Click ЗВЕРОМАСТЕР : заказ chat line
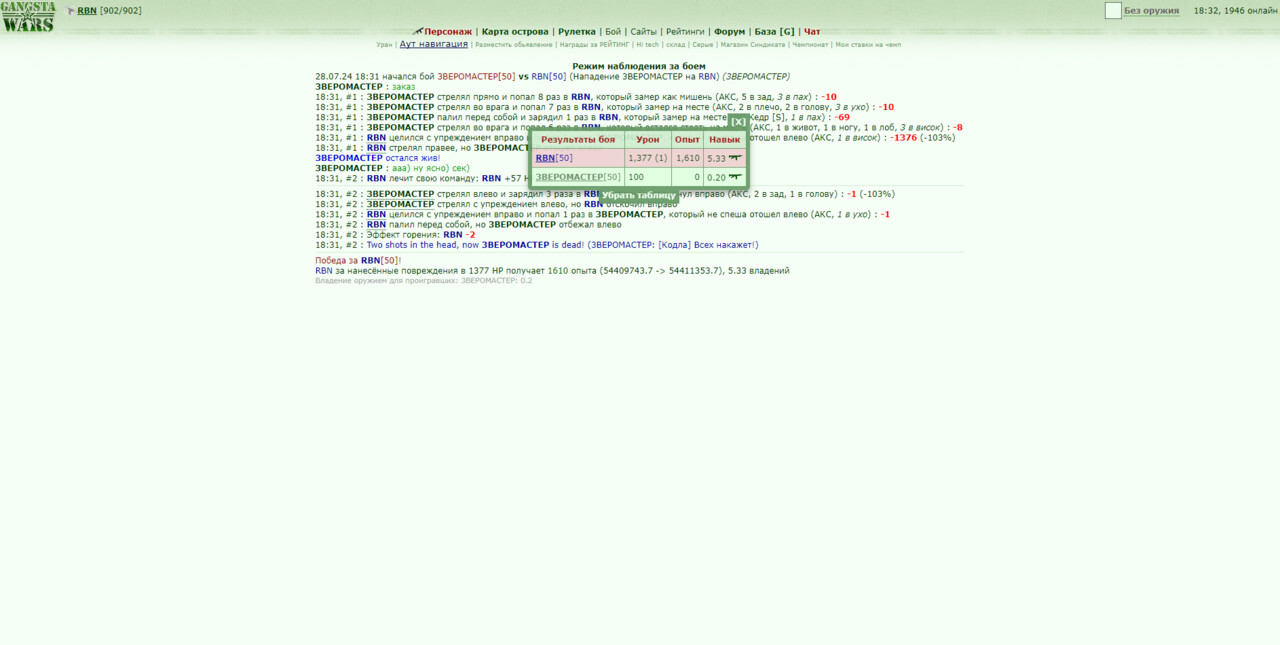The height and width of the screenshot is (645, 1280). pyautogui.click(x=365, y=87)
